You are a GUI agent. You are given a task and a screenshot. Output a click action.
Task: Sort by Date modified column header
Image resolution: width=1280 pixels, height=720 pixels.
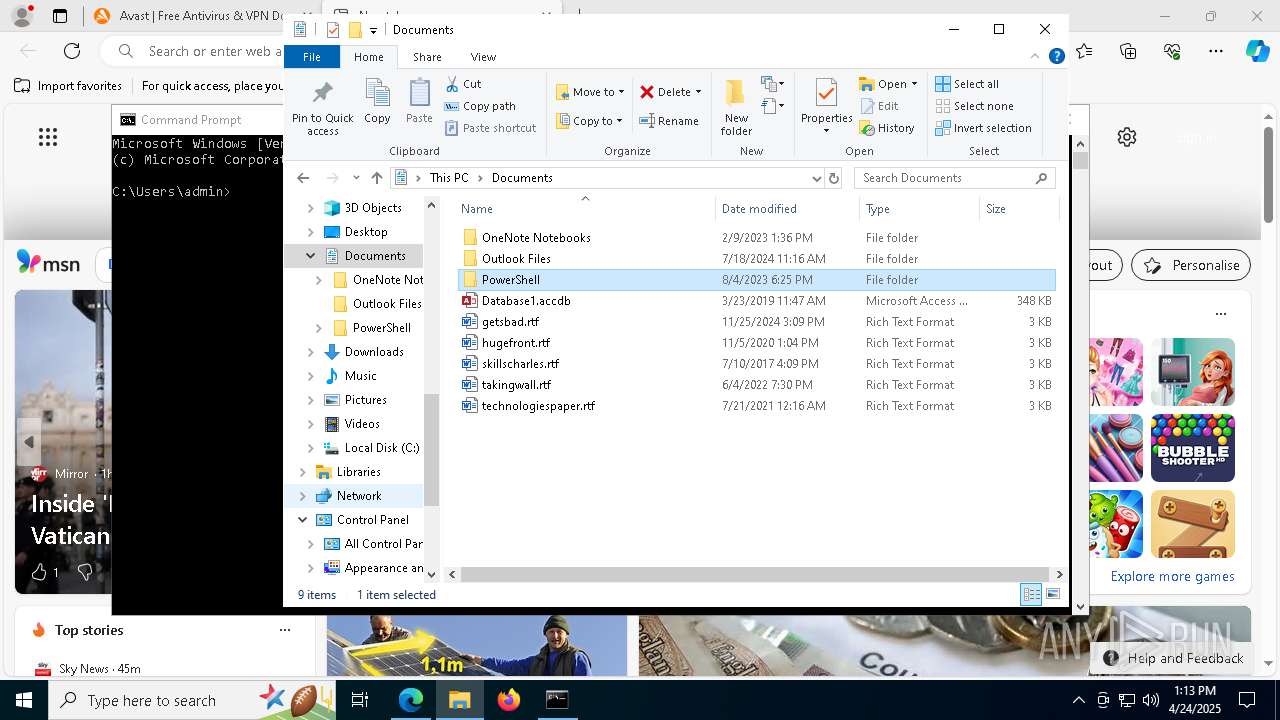[x=787, y=209]
